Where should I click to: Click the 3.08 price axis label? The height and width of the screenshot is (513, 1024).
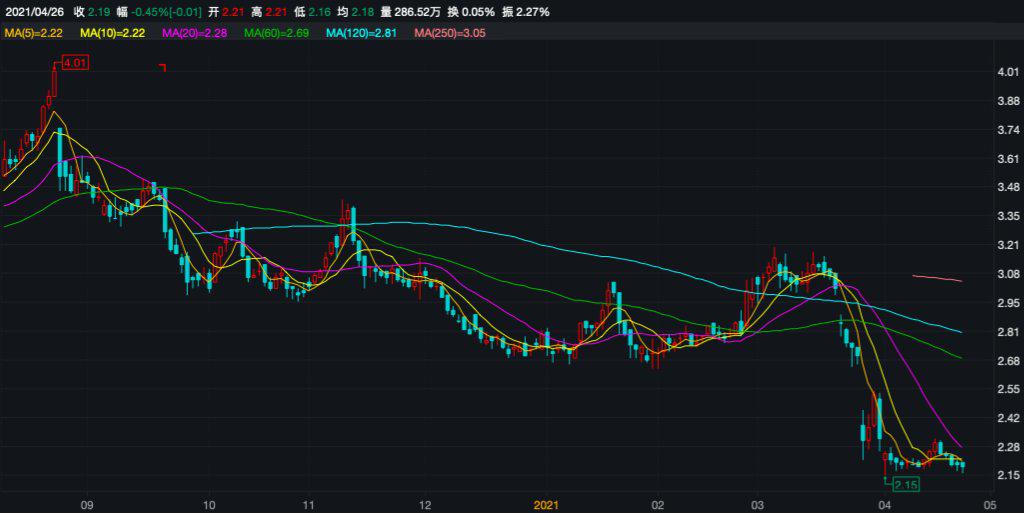[x=1008, y=274]
